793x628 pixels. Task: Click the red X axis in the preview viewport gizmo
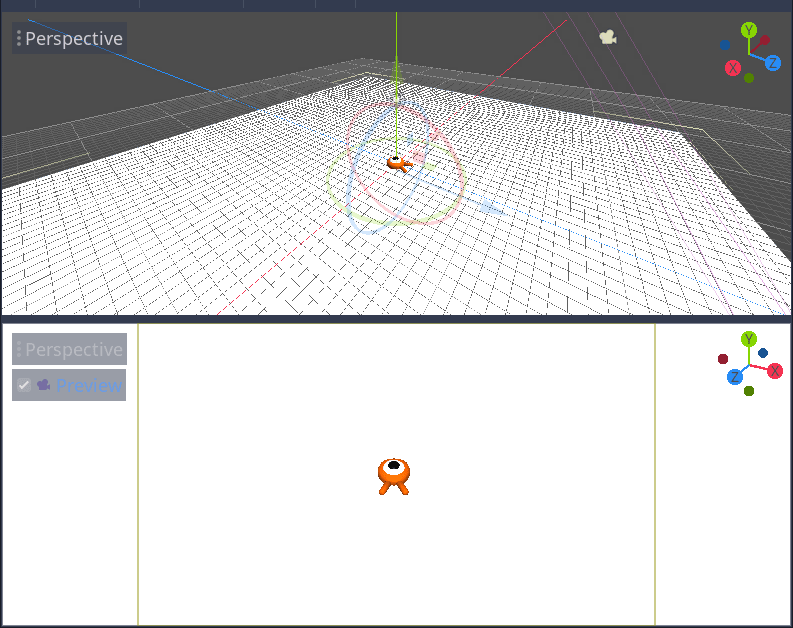pyautogui.click(x=775, y=371)
